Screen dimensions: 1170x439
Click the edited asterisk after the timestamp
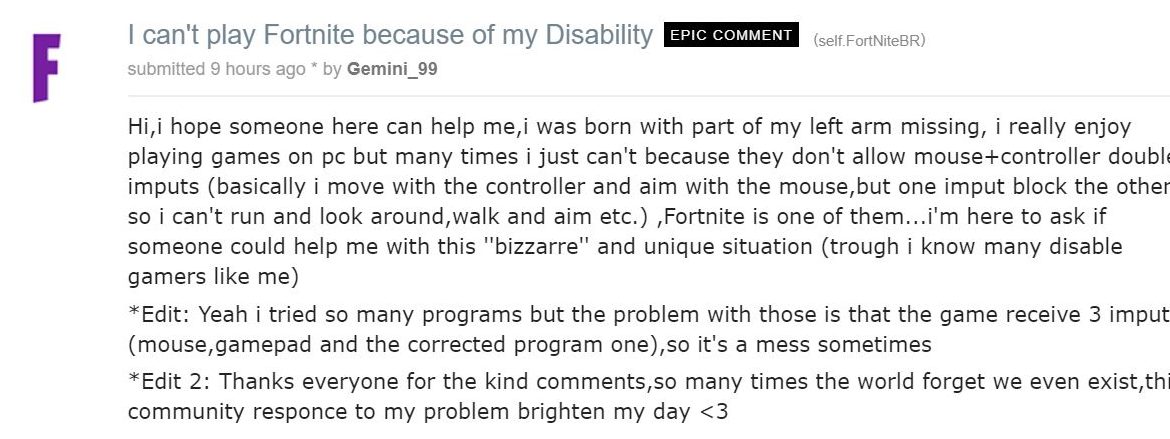[x=314, y=67]
